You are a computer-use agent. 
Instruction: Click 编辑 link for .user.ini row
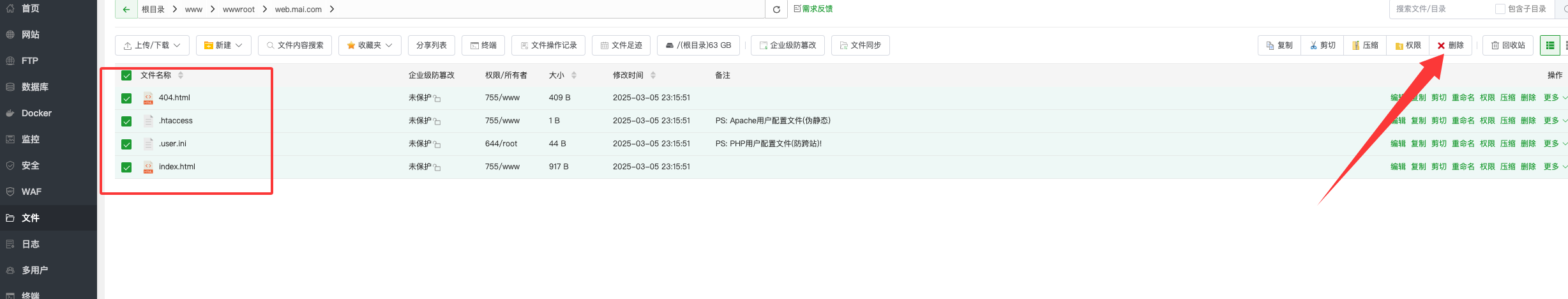point(1398,144)
